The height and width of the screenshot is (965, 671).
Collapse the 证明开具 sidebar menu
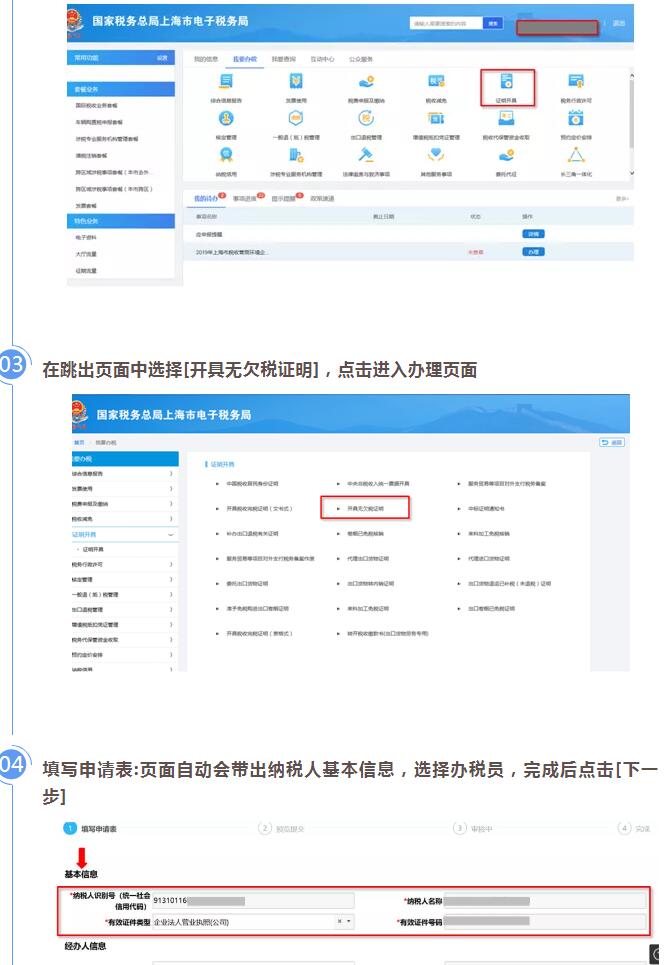tap(170, 535)
